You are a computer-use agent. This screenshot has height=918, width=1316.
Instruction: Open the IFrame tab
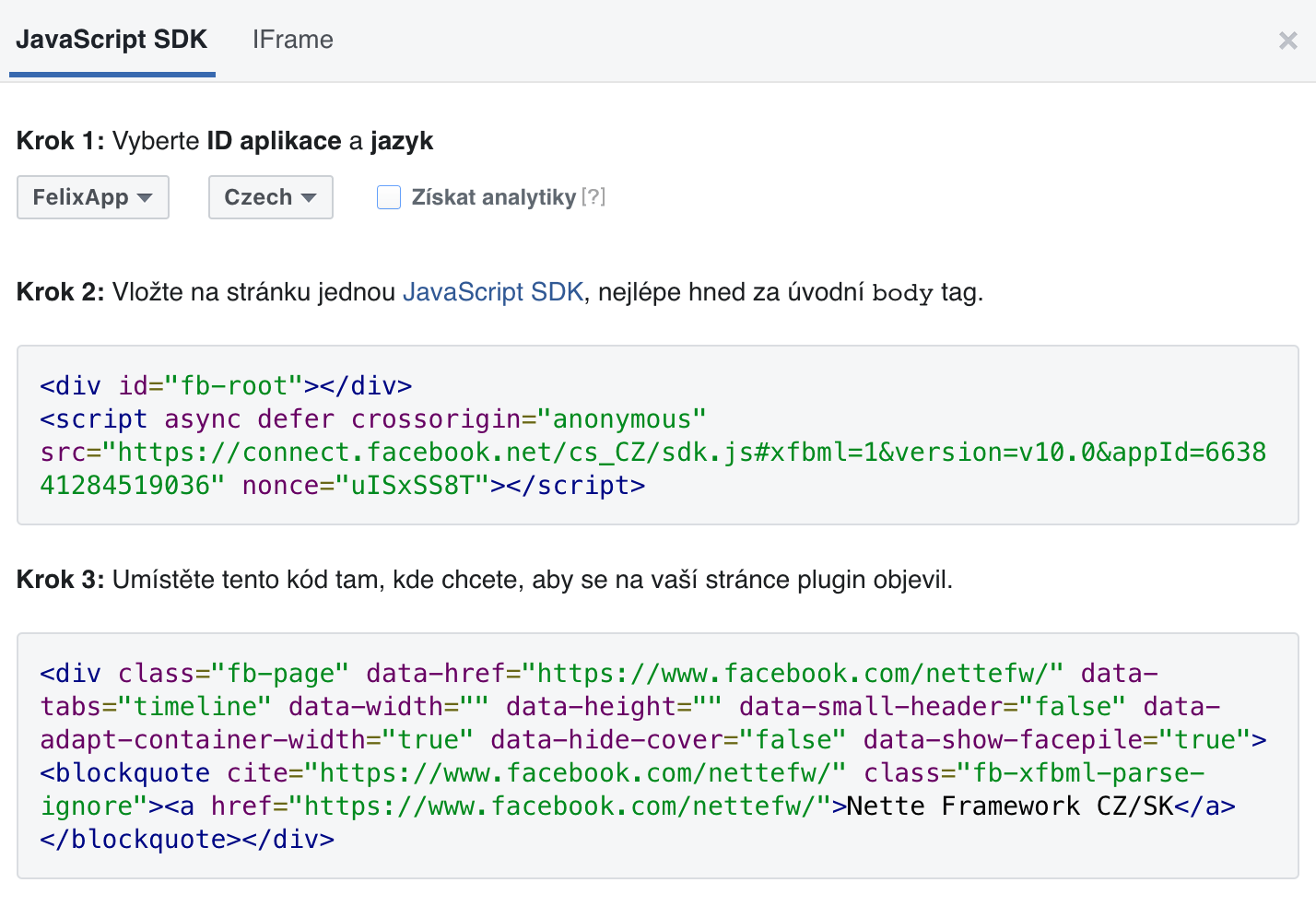(x=293, y=40)
